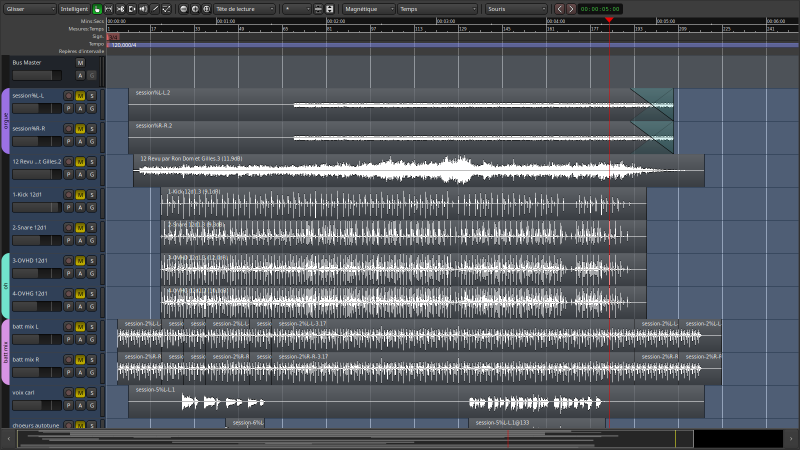Shrink tracks with the shrink icon
This screenshot has width=800, height=450.
click(318, 9)
